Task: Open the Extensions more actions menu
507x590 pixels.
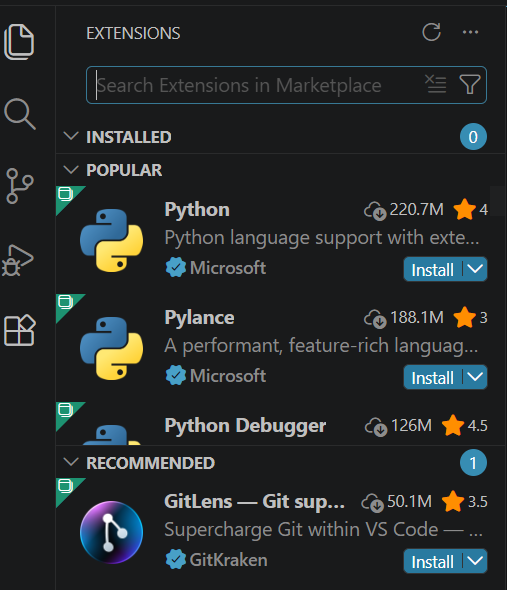Action: [470, 32]
